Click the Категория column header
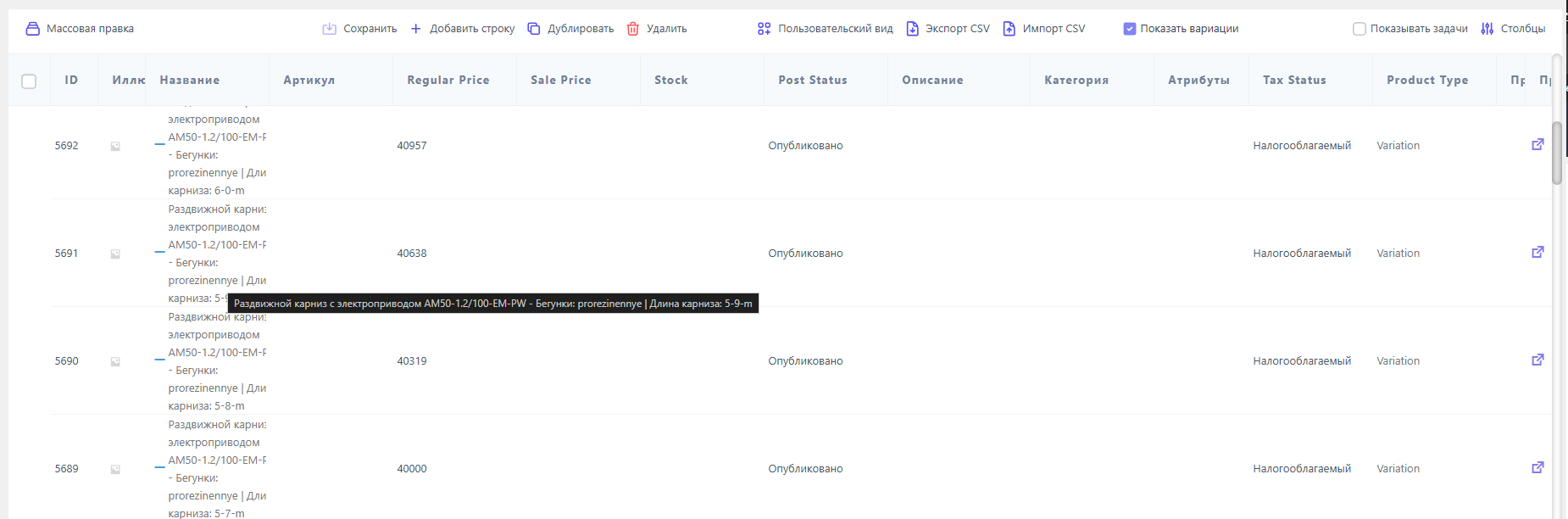Screen dimensions: 1568x519 tap(1076, 80)
